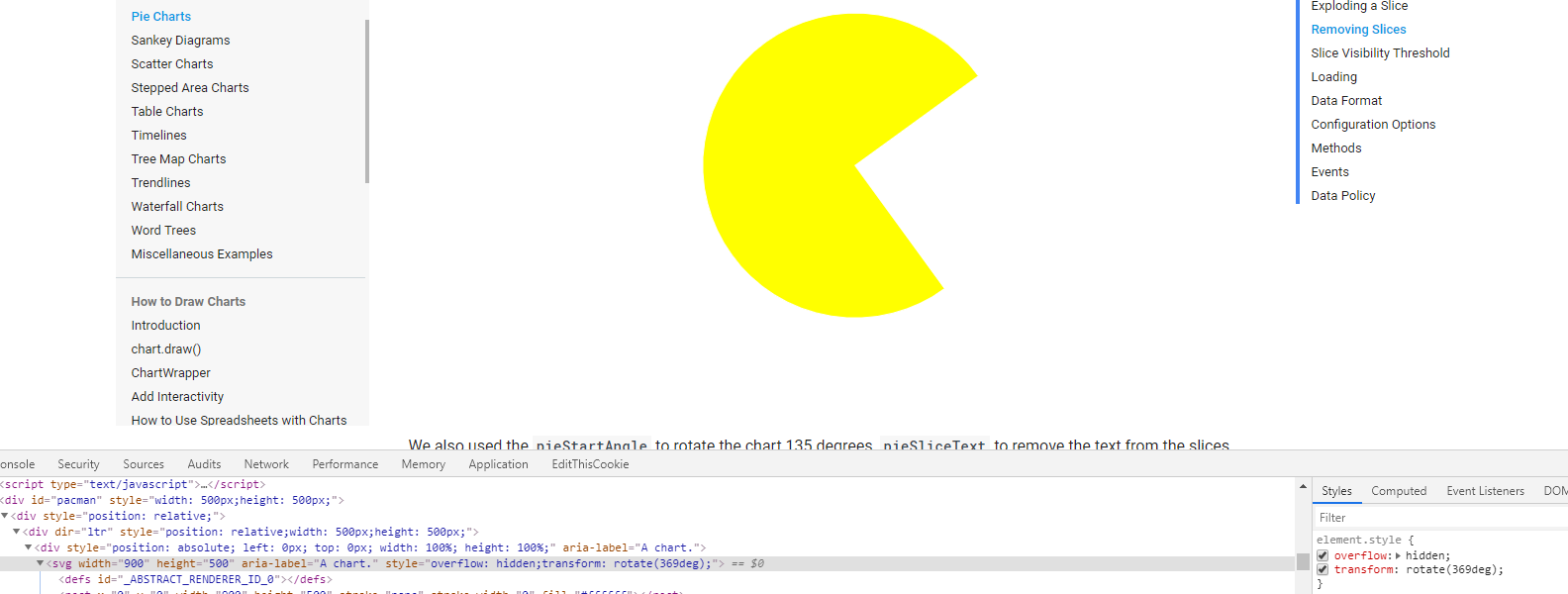Open the Introduction page
1568x594 pixels.
click(x=165, y=326)
